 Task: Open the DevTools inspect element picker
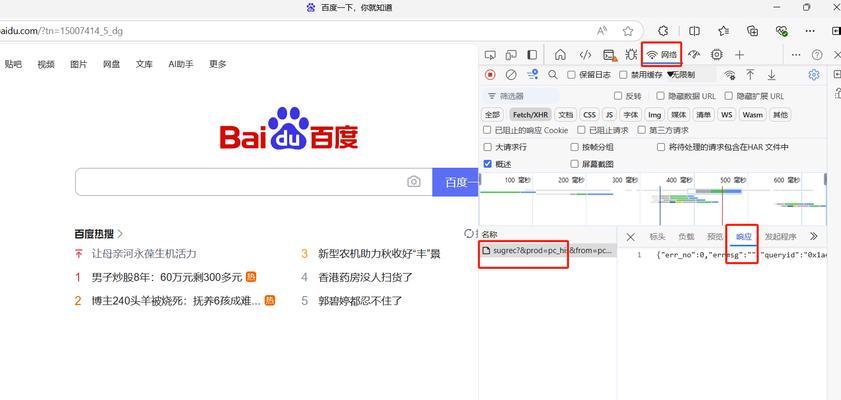point(490,55)
